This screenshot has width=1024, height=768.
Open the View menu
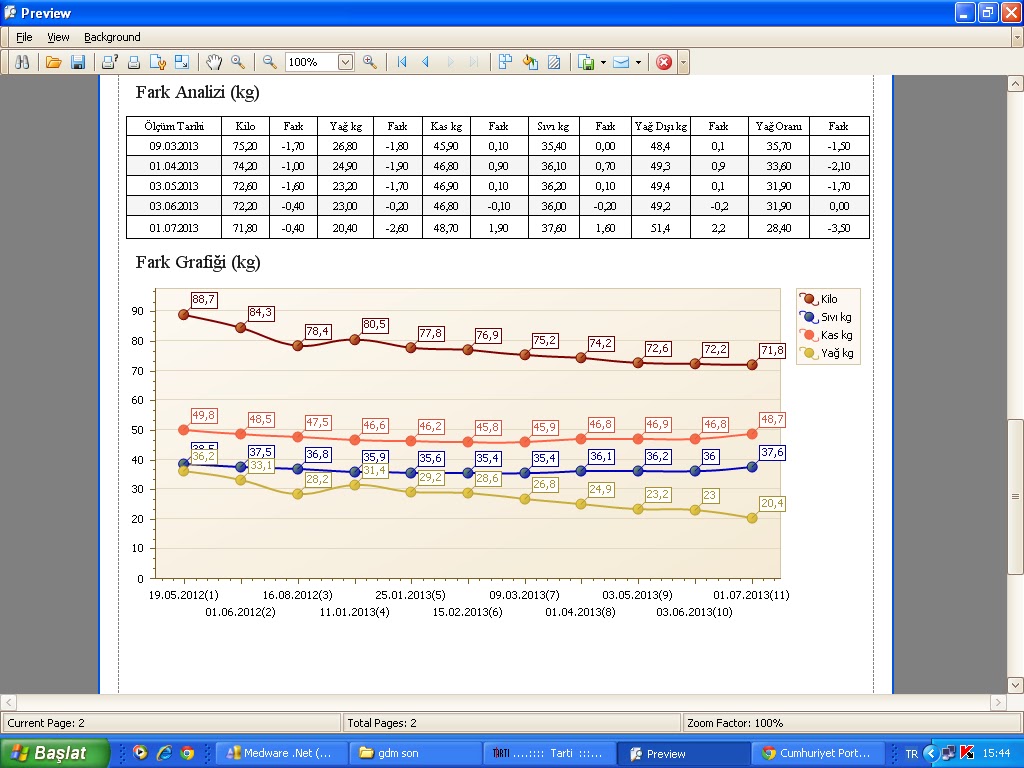pos(58,37)
